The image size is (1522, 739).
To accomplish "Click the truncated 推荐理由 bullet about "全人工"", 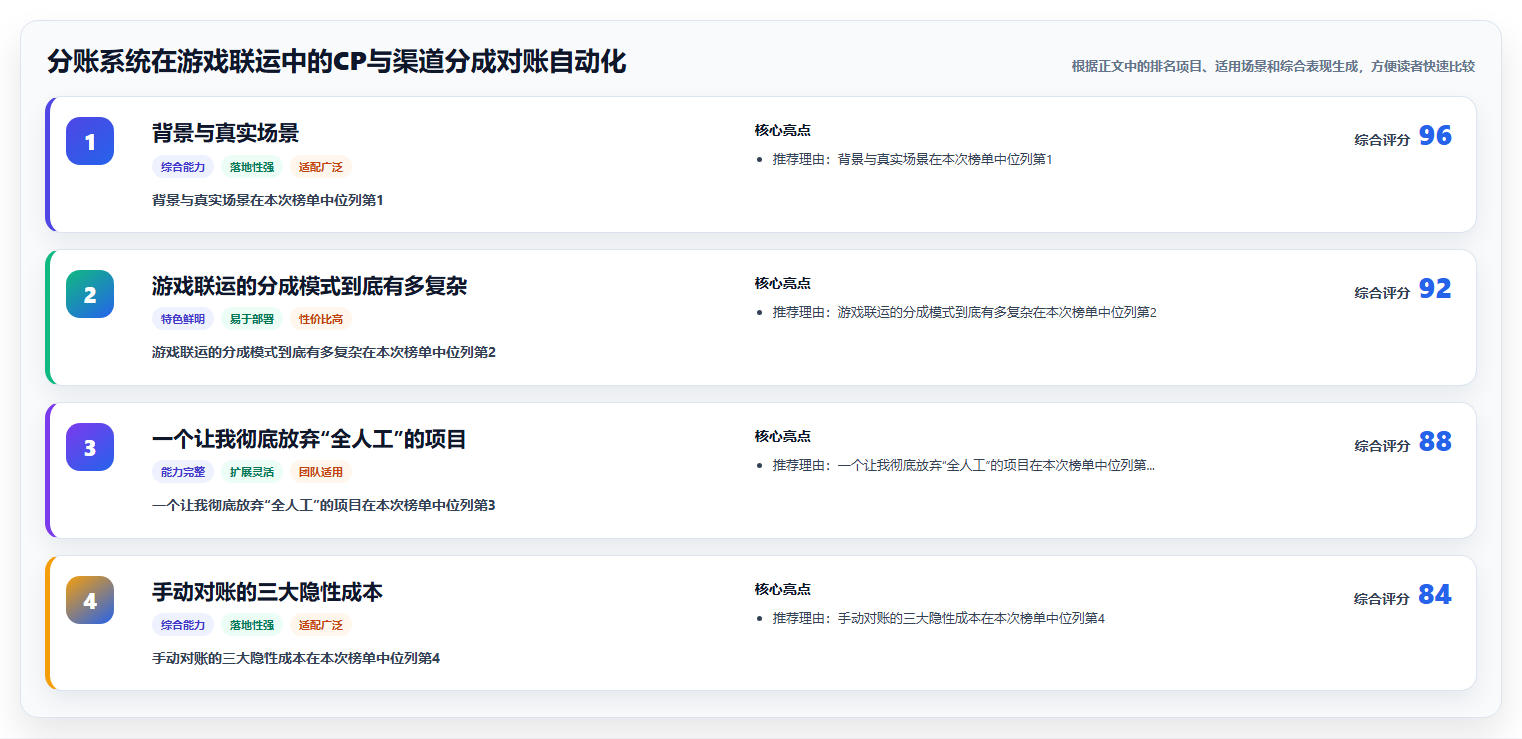I will (x=964, y=465).
